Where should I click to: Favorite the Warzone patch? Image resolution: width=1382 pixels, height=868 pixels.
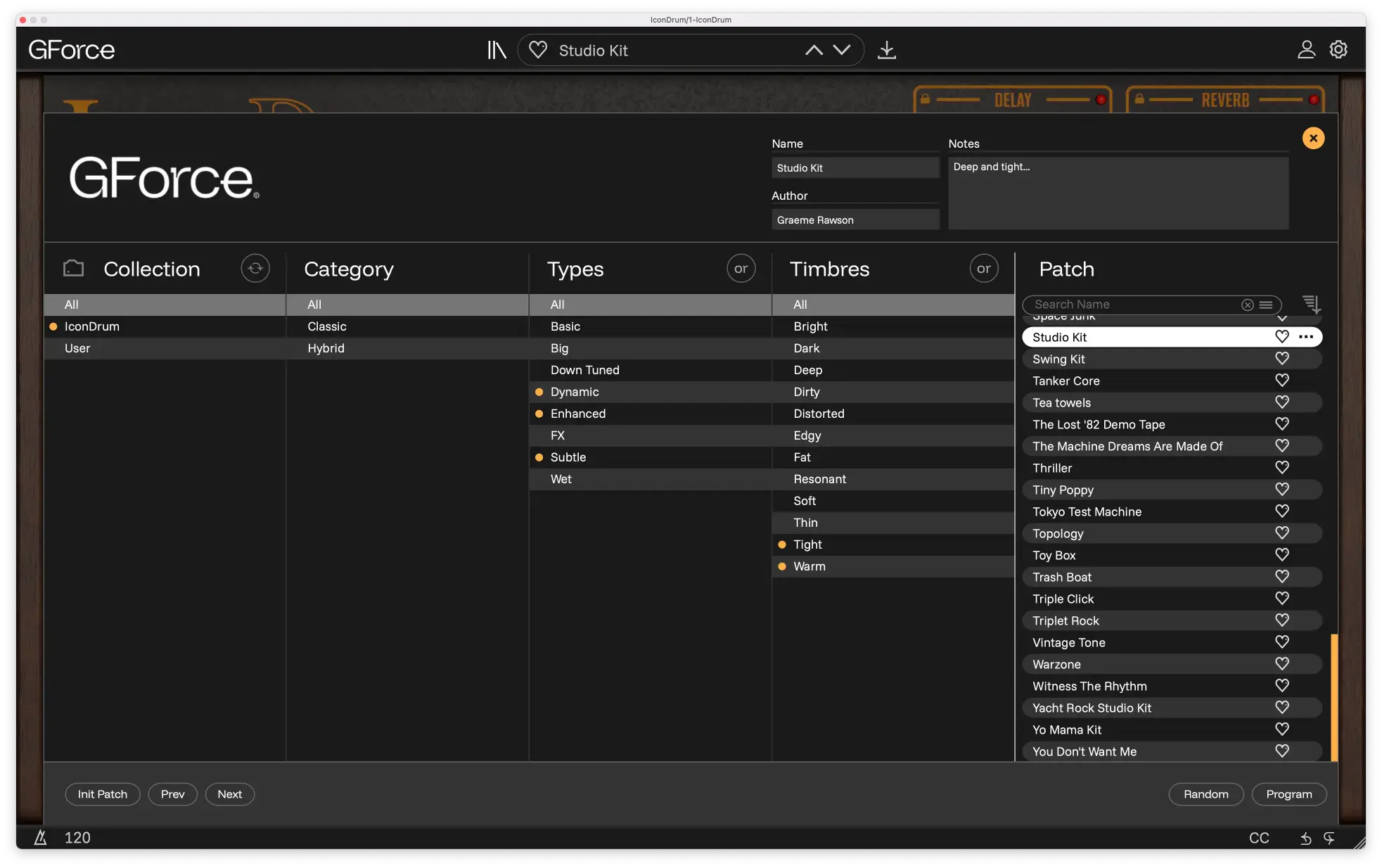(1282, 664)
